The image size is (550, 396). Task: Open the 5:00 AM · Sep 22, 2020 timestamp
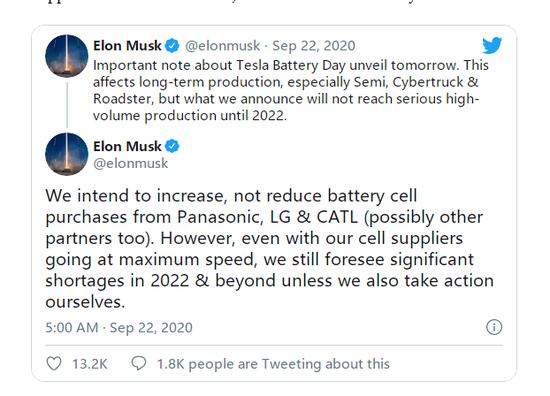tap(119, 328)
